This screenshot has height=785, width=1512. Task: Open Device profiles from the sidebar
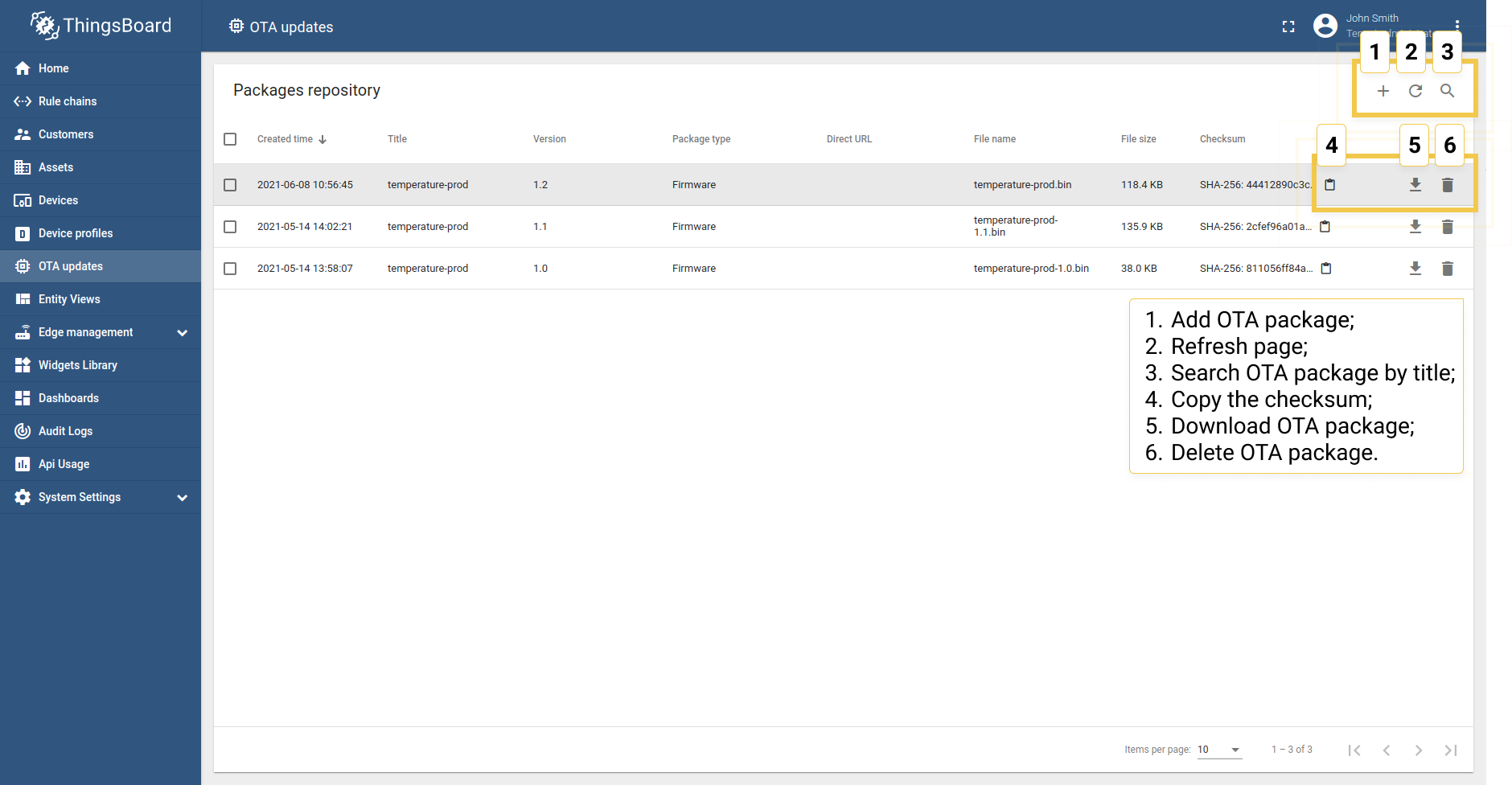[76, 233]
